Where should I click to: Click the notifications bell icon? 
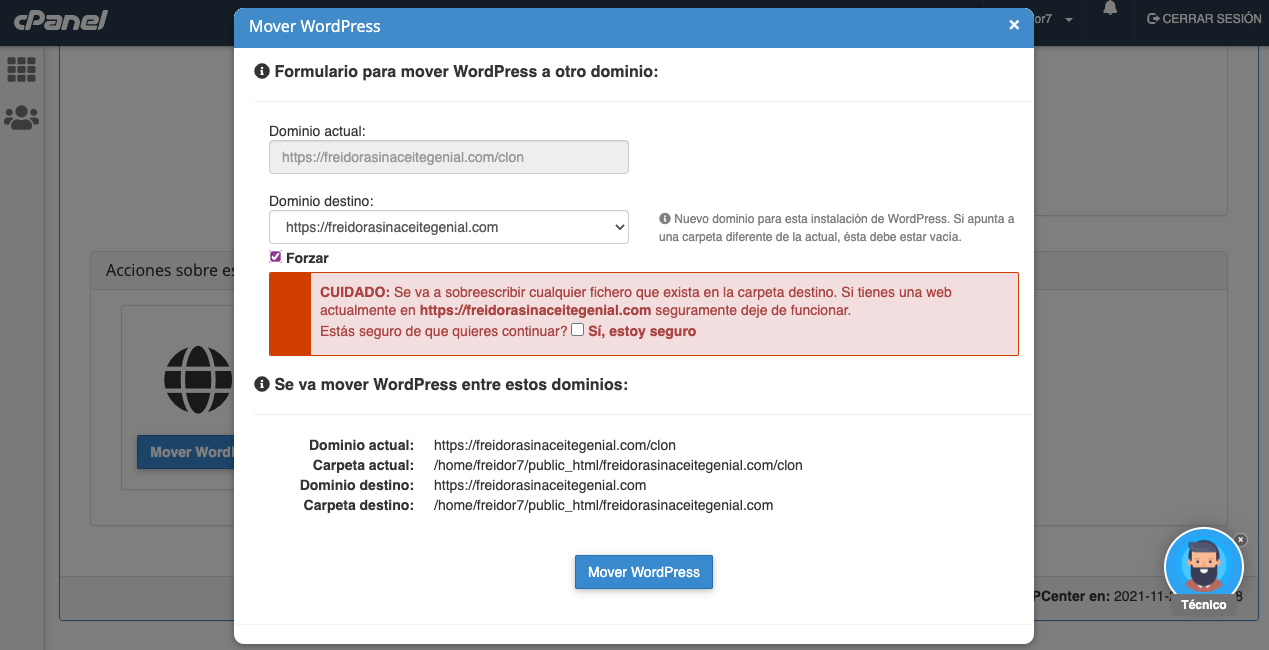pos(1110,9)
